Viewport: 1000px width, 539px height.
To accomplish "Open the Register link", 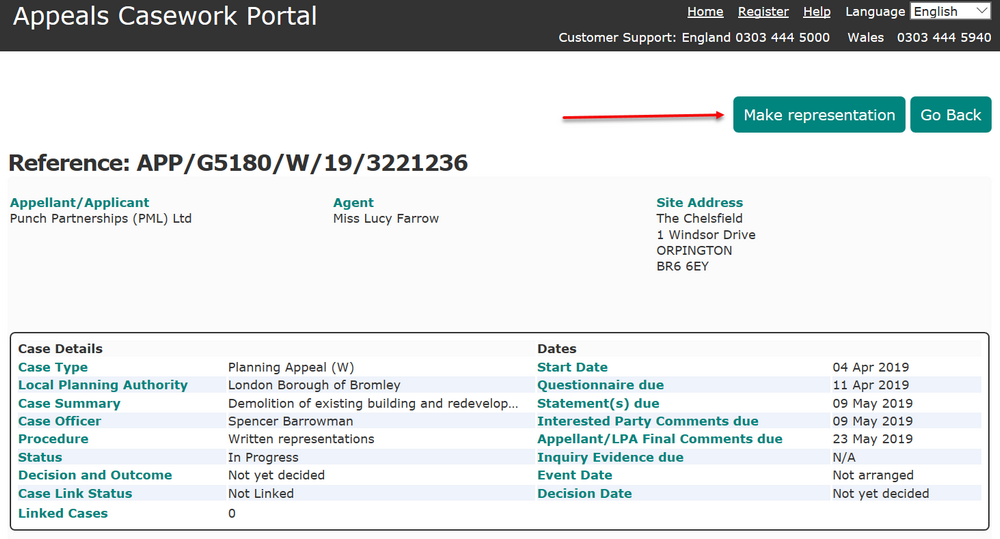I will [x=763, y=11].
